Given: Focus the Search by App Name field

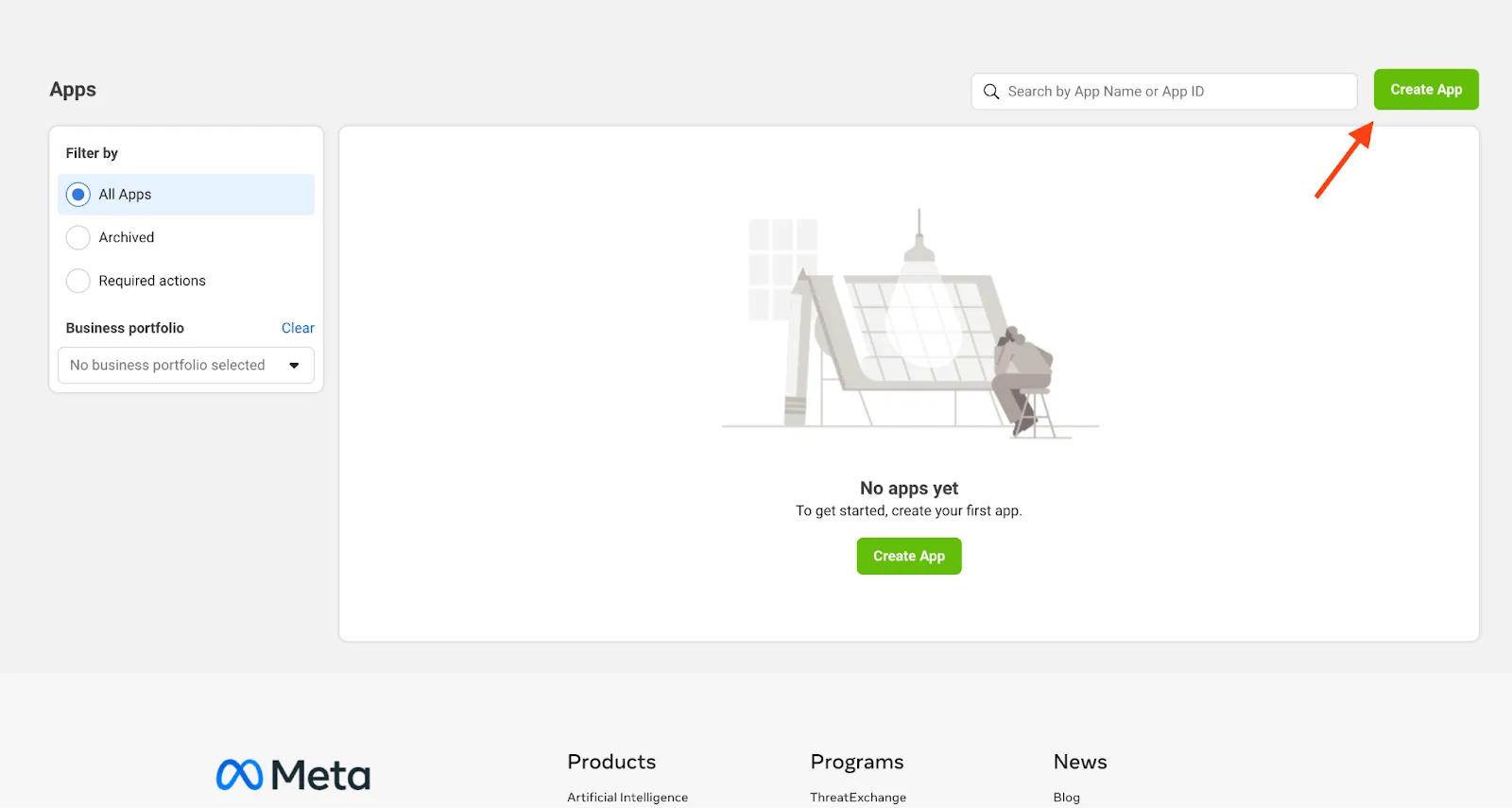Looking at the screenshot, I should (1164, 92).
